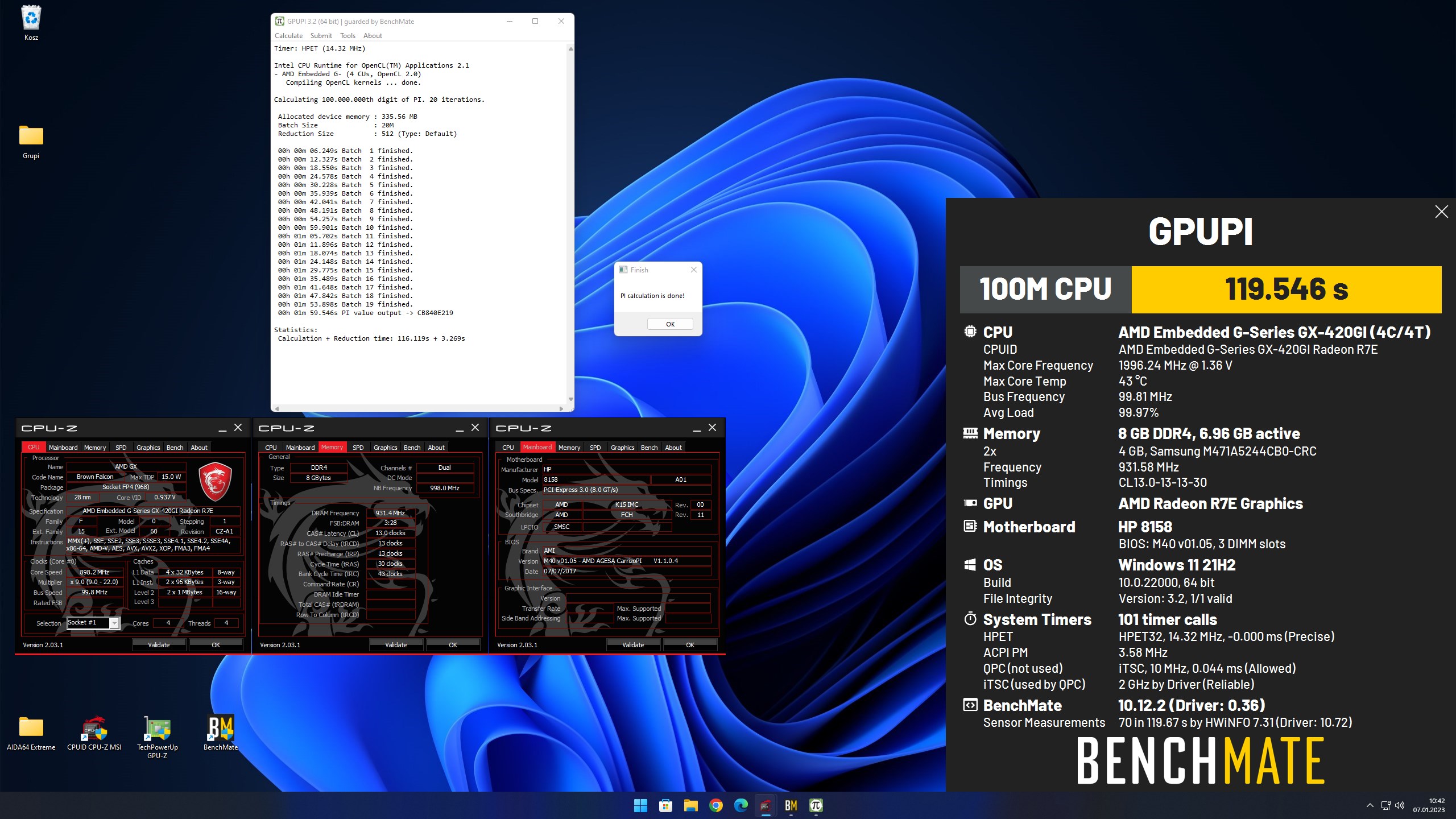This screenshot has width=1456, height=819.
Task: Open AIDA64 Extreme desktop folder
Action: (31, 733)
